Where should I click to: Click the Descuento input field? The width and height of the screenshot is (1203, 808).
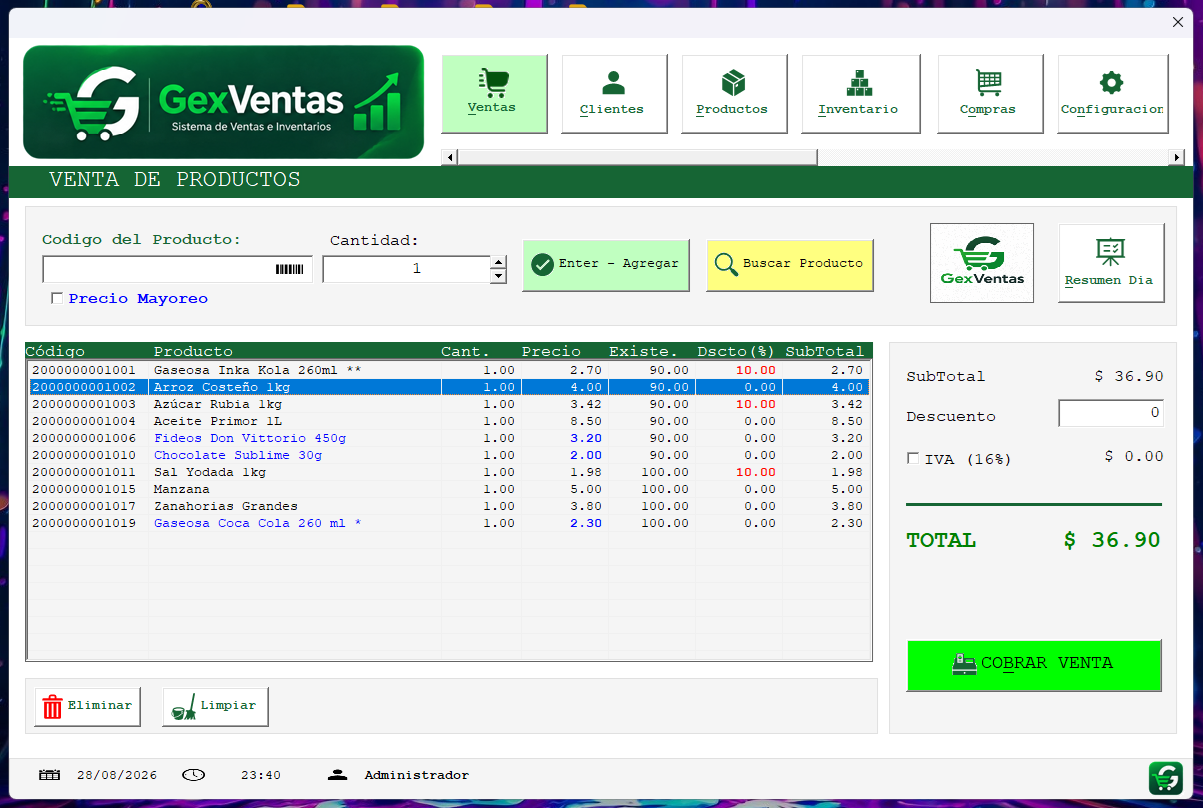(1111, 413)
